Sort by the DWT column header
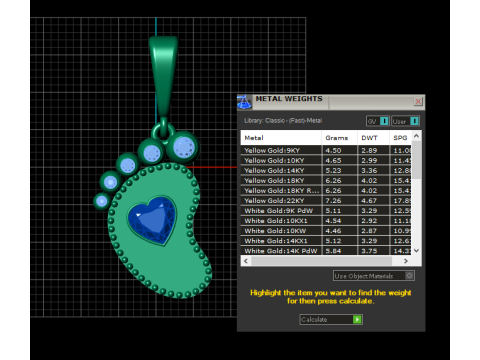The height and width of the screenshot is (360, 480). [x=373, y=138]
